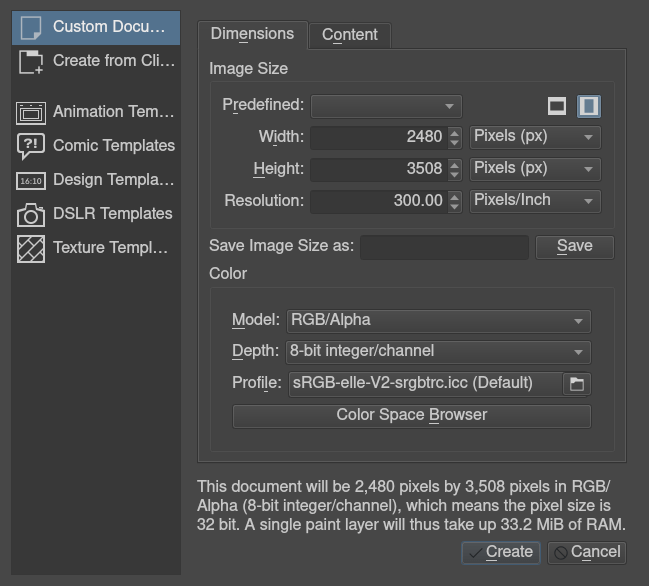Viewport: 649px width, 586px height.
Task: Select the Dimensions tab
Action: pyautogui.click(x=252, y=34)
